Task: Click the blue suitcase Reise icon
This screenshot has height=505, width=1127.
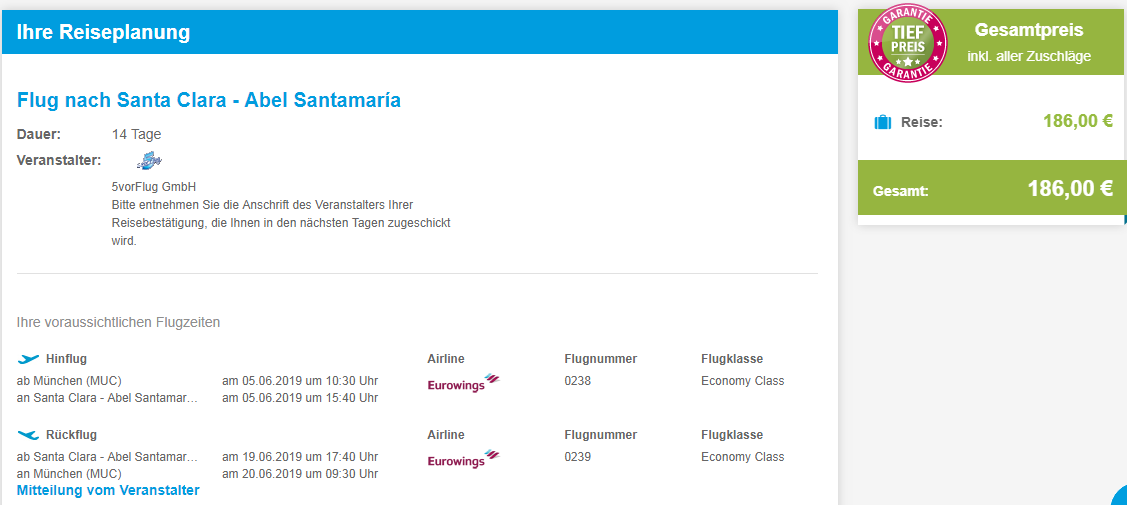Action: 882,122
